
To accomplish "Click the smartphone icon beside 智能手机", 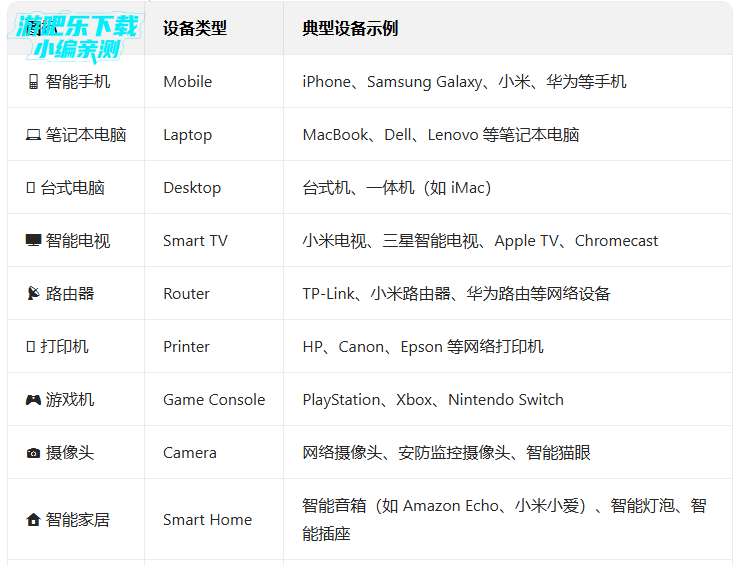I will click(33, 82).
